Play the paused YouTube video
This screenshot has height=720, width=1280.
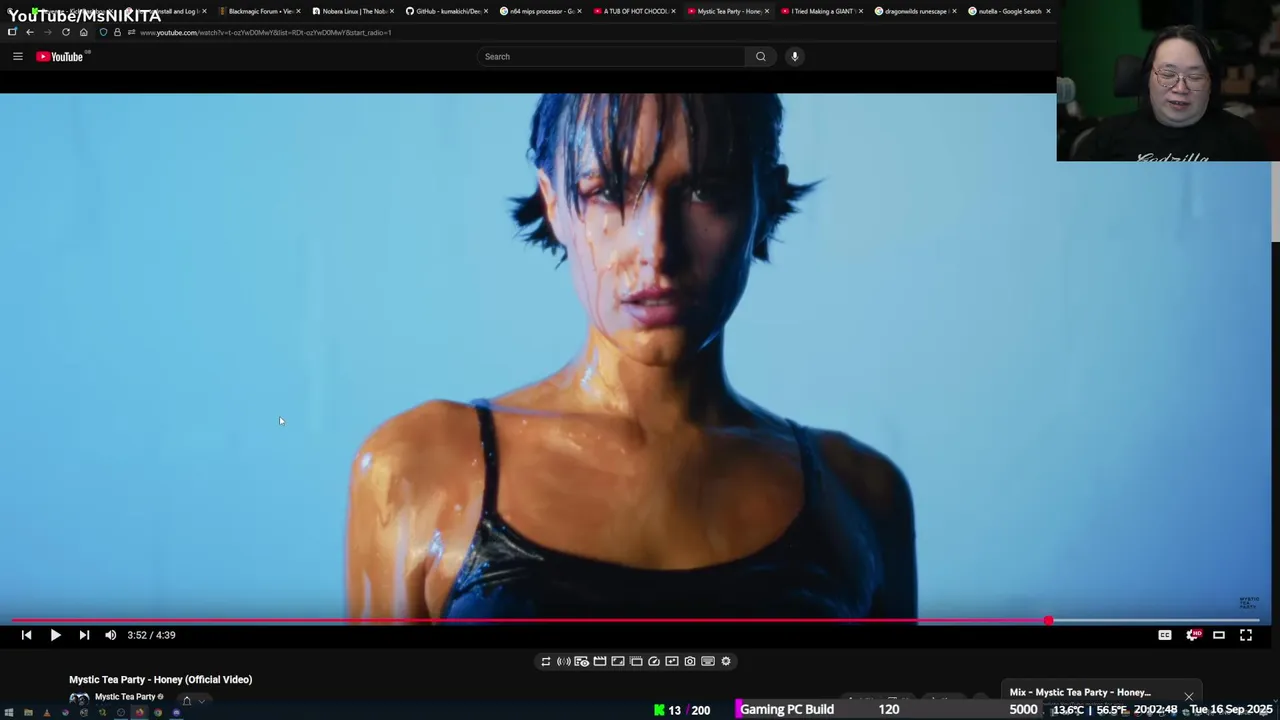coord(55,635)
